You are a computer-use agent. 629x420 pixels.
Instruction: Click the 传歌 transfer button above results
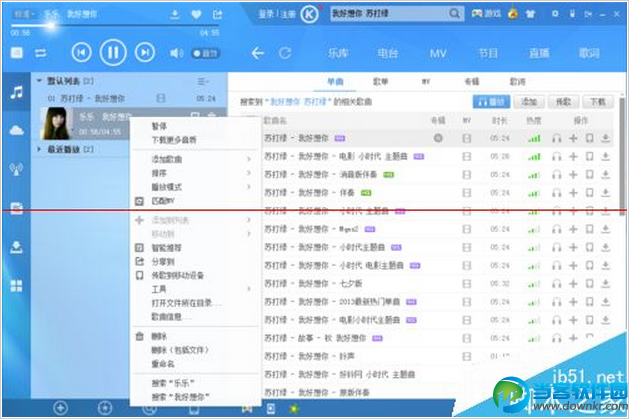(x=564, y=102)
